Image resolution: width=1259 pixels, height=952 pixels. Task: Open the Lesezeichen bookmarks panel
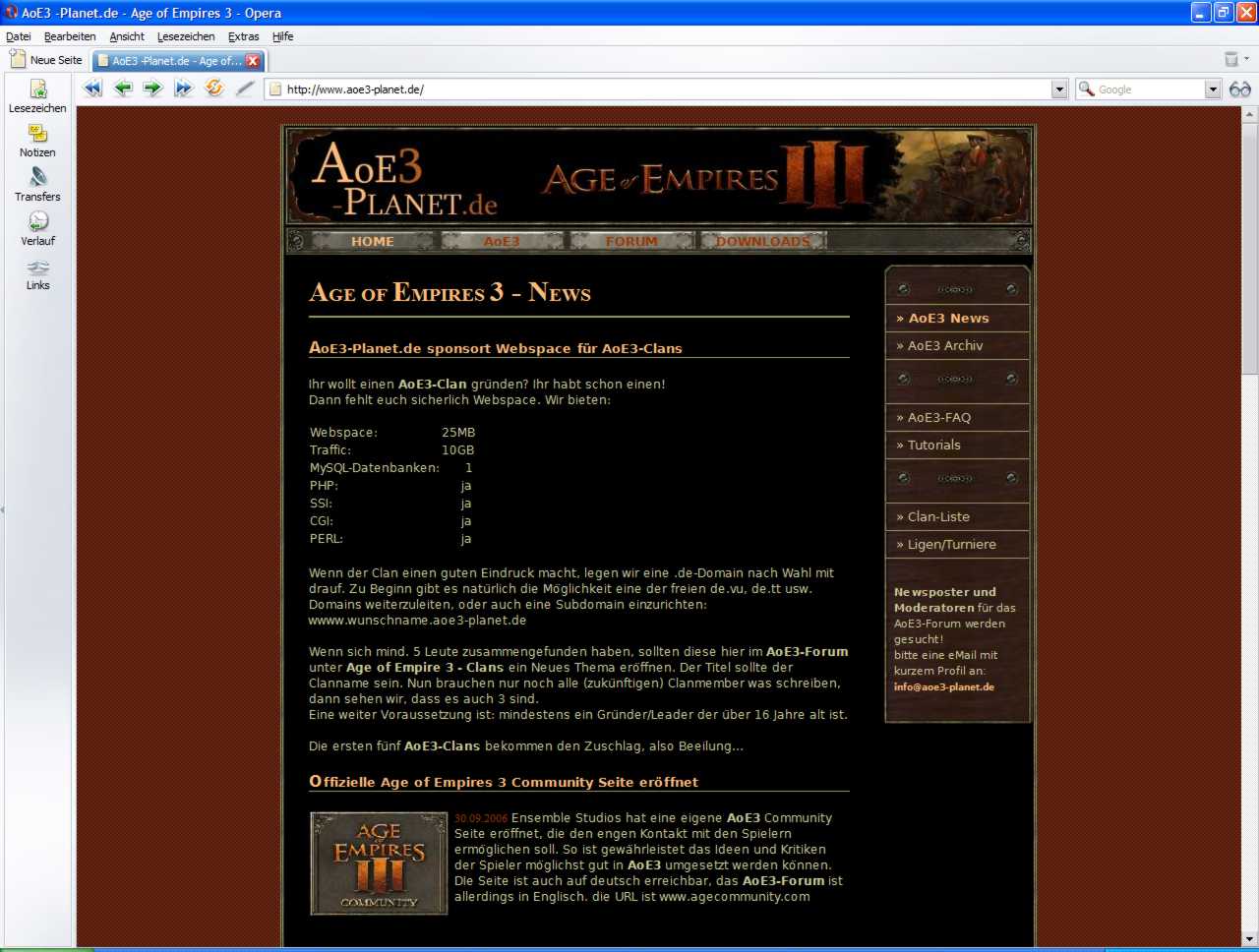click(37, 96)
